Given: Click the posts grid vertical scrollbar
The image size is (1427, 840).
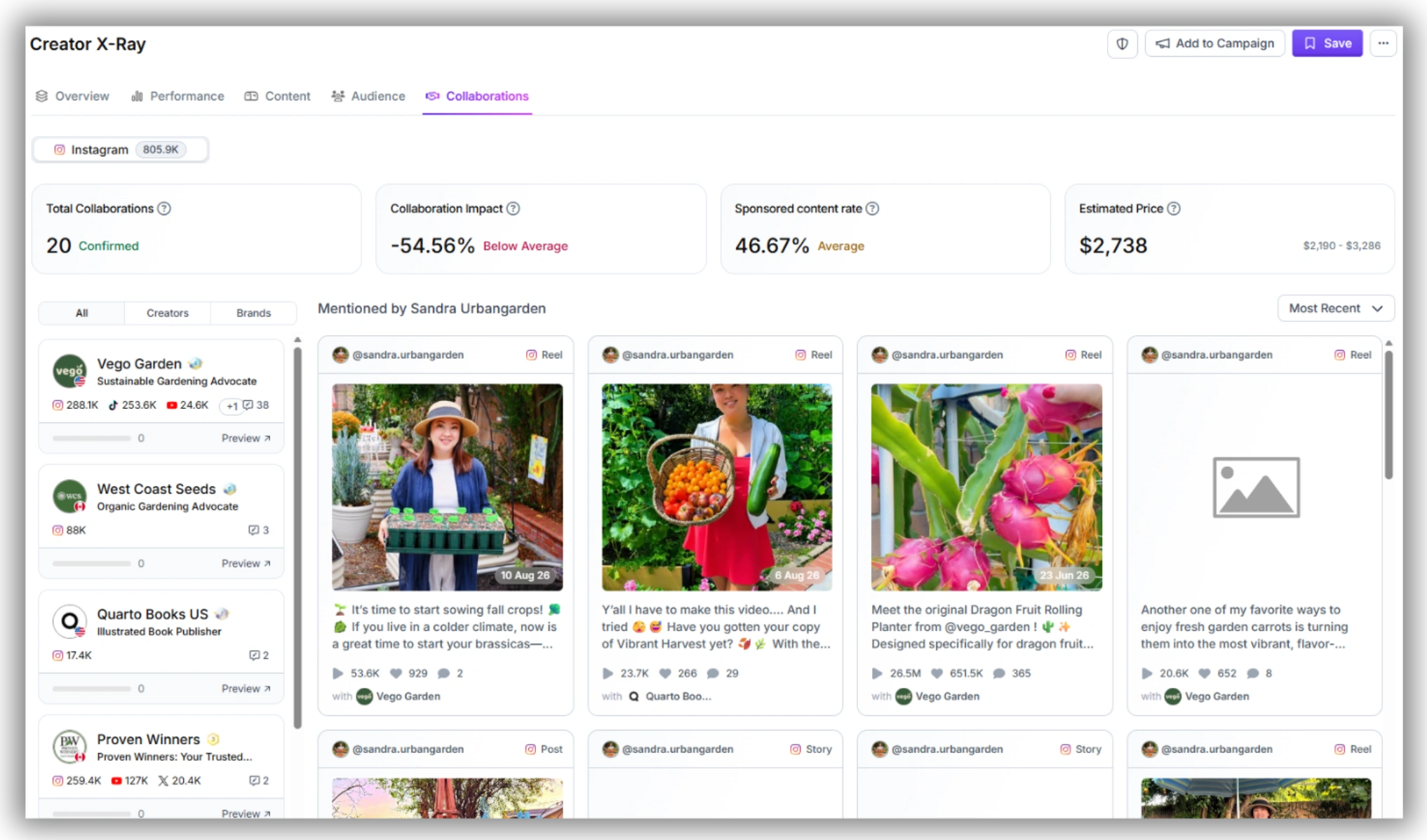Looking at the screenshot, I should click(1388, 414).
